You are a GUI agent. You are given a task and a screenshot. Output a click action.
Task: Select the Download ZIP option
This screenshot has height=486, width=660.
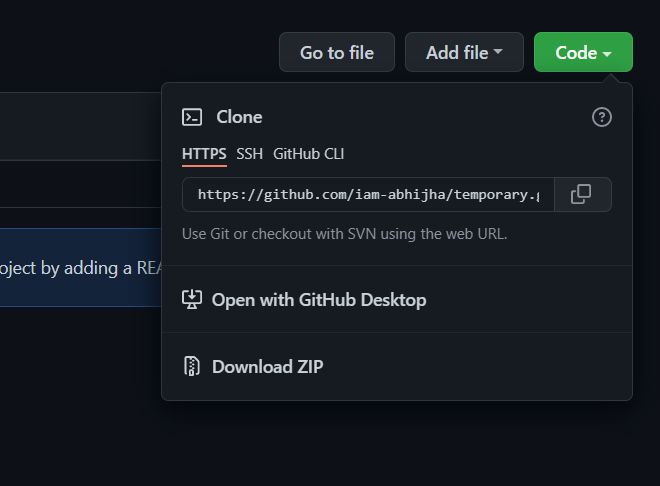tap(267, 366)
